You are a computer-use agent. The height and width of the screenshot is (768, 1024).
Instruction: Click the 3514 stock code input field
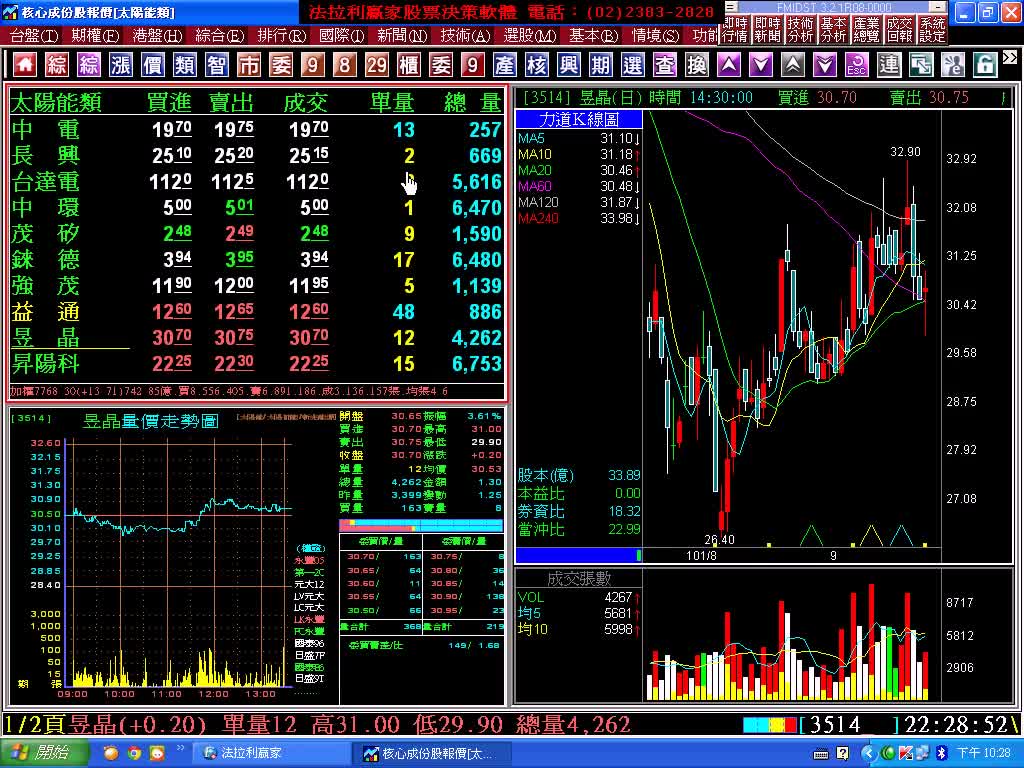tap(850, 725)
